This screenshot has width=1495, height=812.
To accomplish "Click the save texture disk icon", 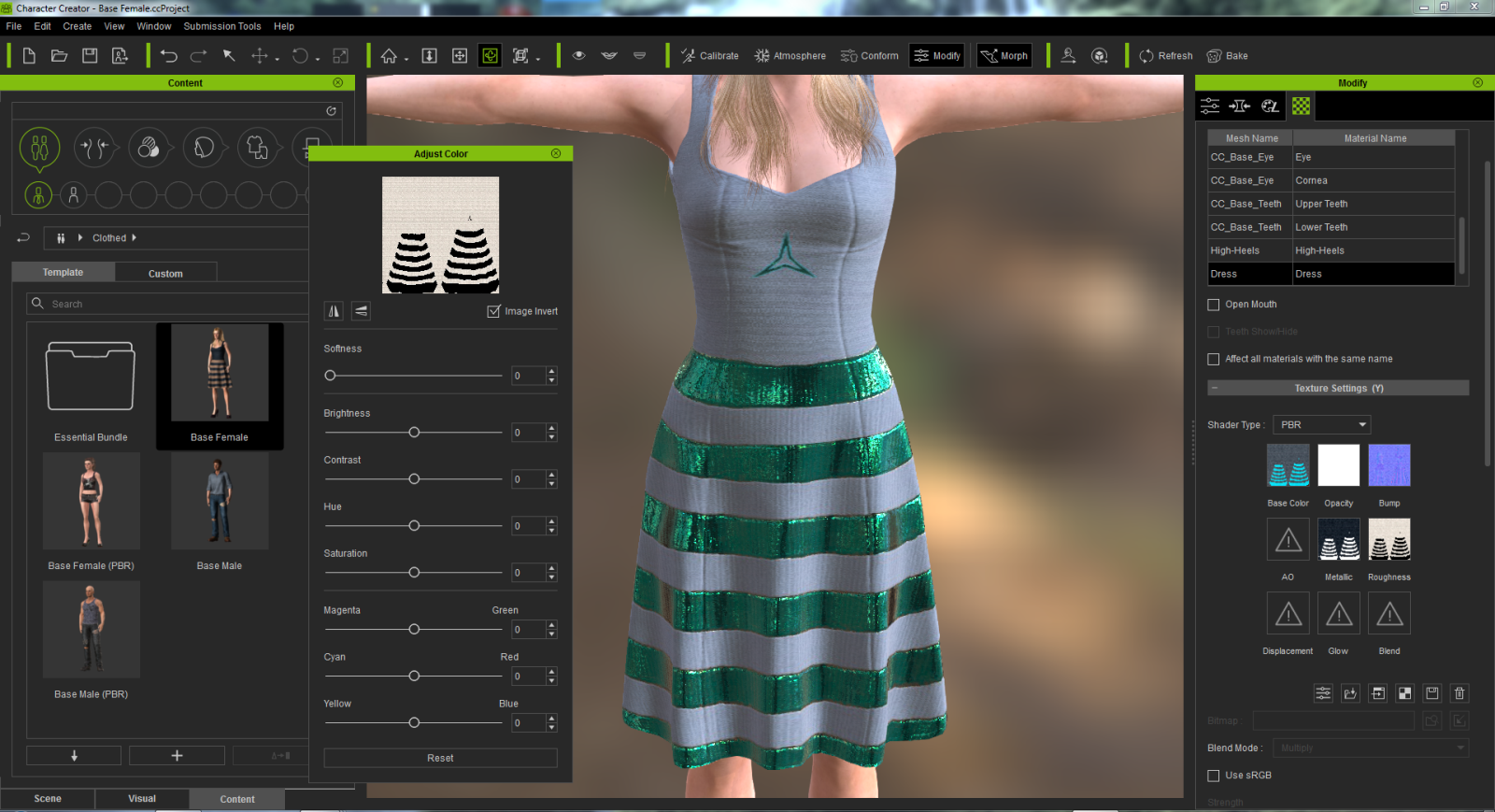I will click(x=1431, y=693).
